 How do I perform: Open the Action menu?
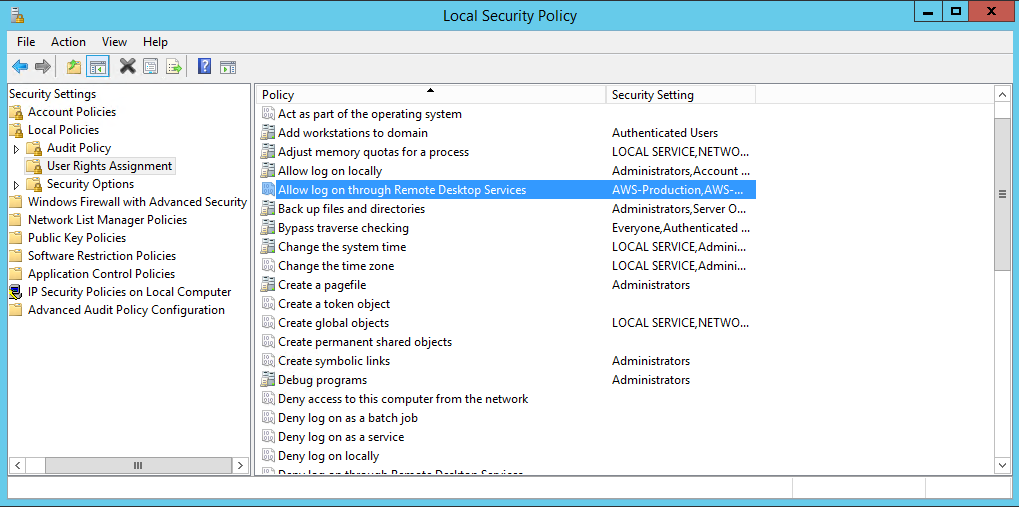point(68,42)
